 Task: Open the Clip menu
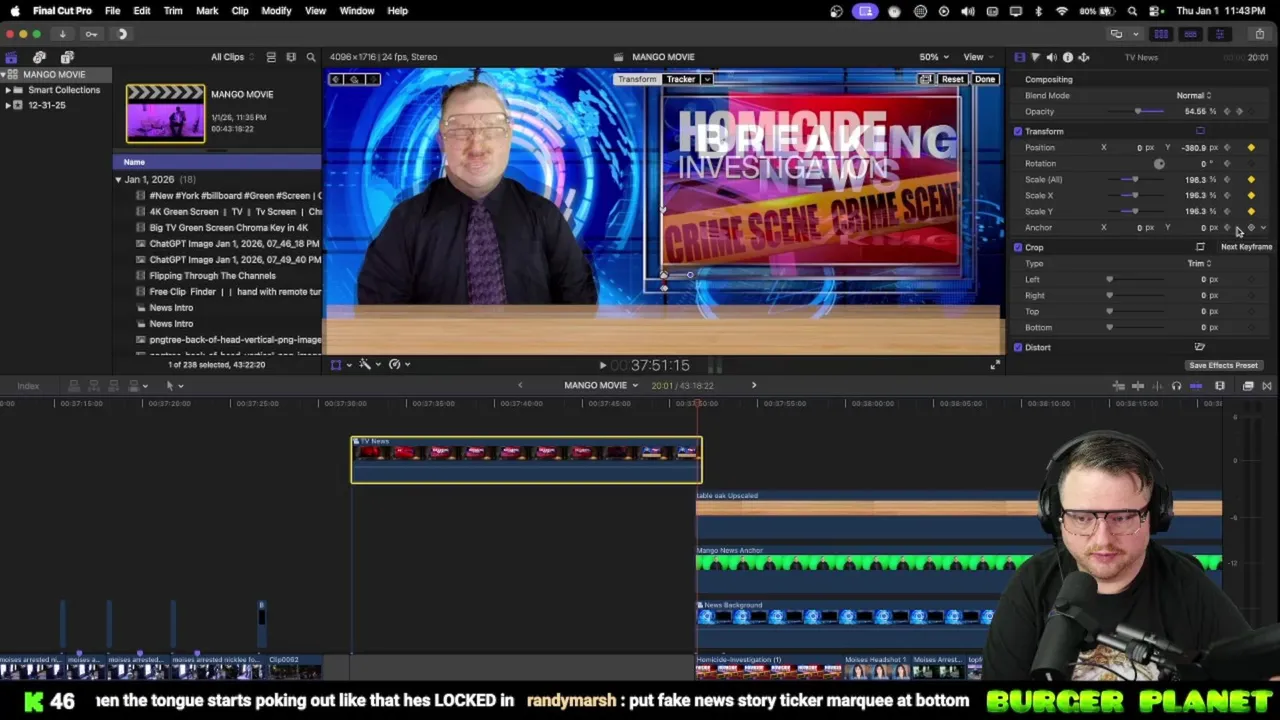tap(240, 11)
